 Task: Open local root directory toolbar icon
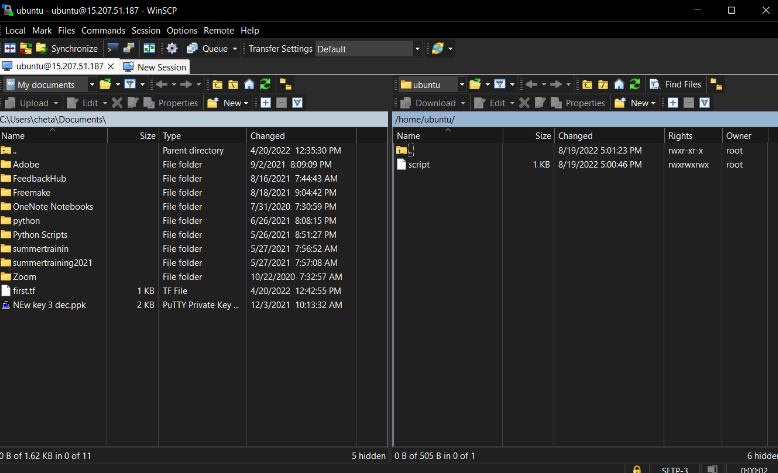[x=233, y=84]
